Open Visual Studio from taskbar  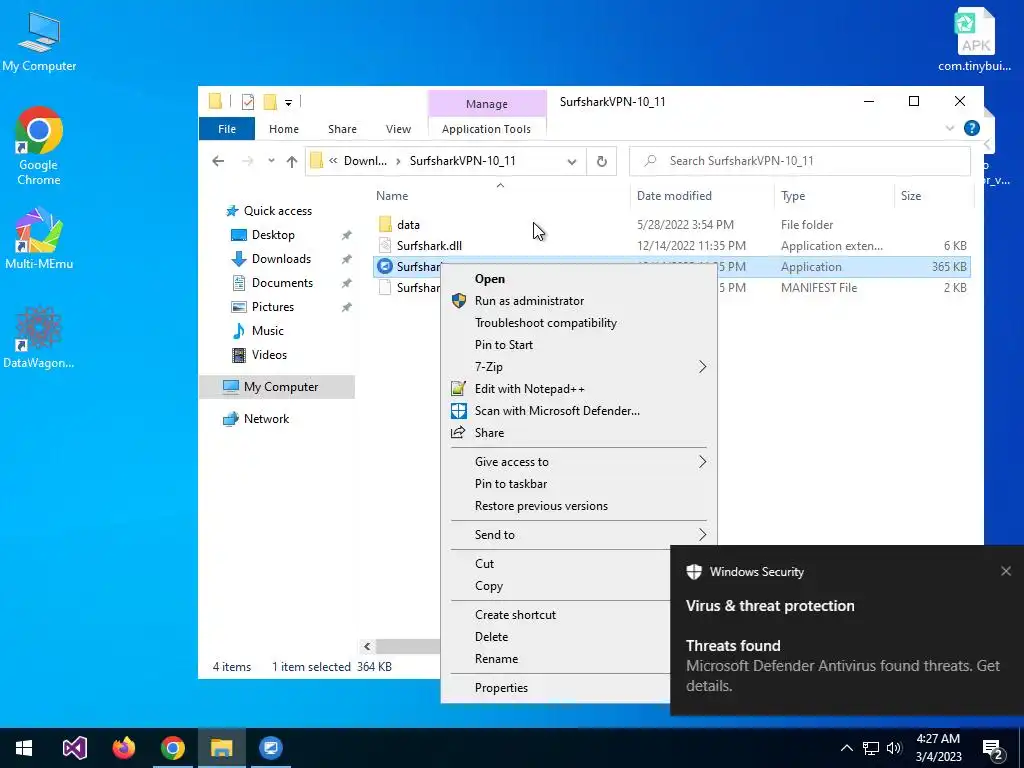point(74,748)
